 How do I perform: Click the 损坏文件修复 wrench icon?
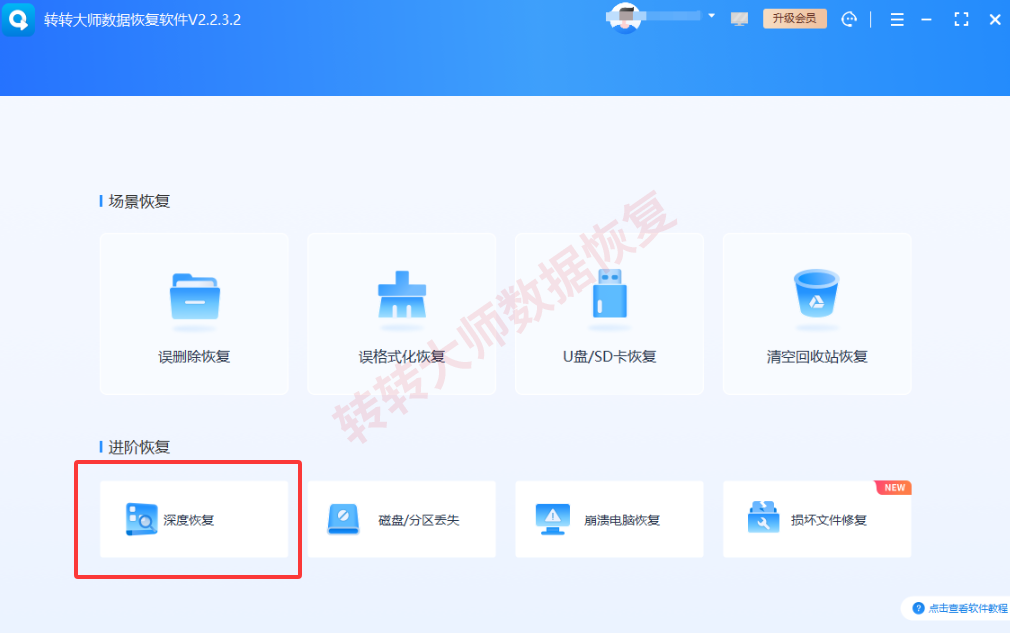(763, 517)
